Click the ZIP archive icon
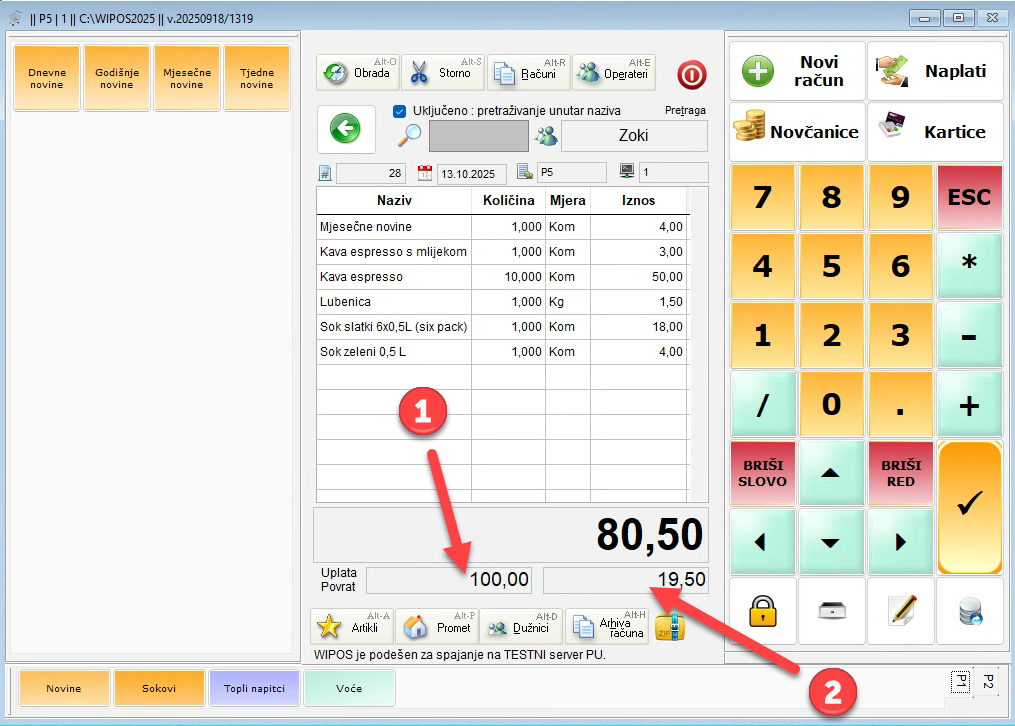1015x726 pixels. tap(669, 626)
